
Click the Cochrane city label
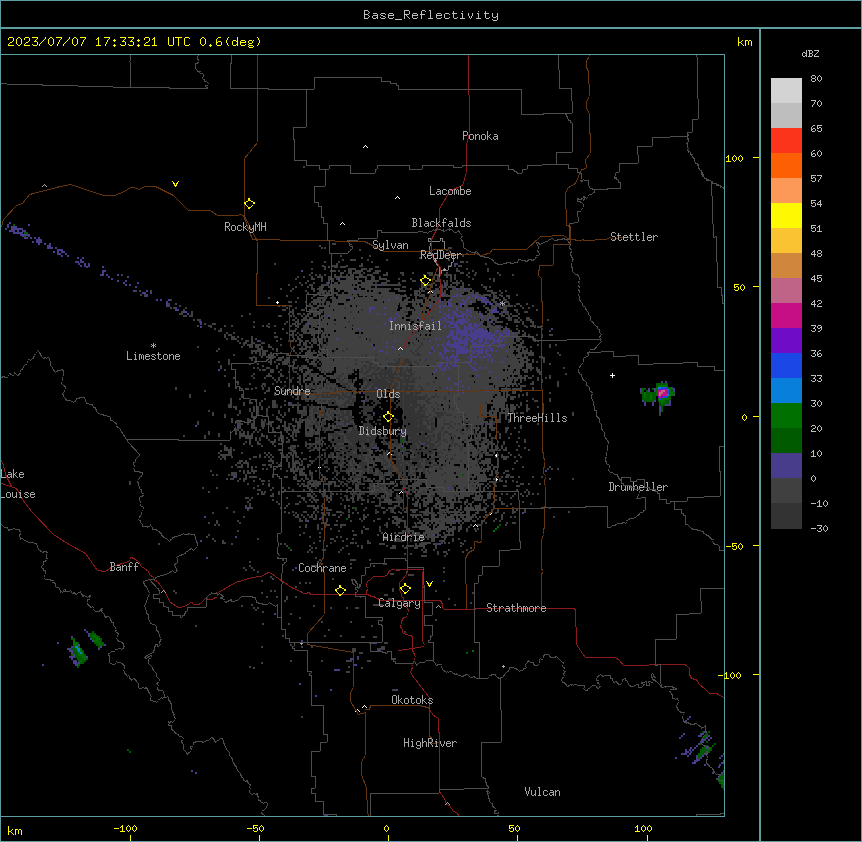(x=322, y=568)
